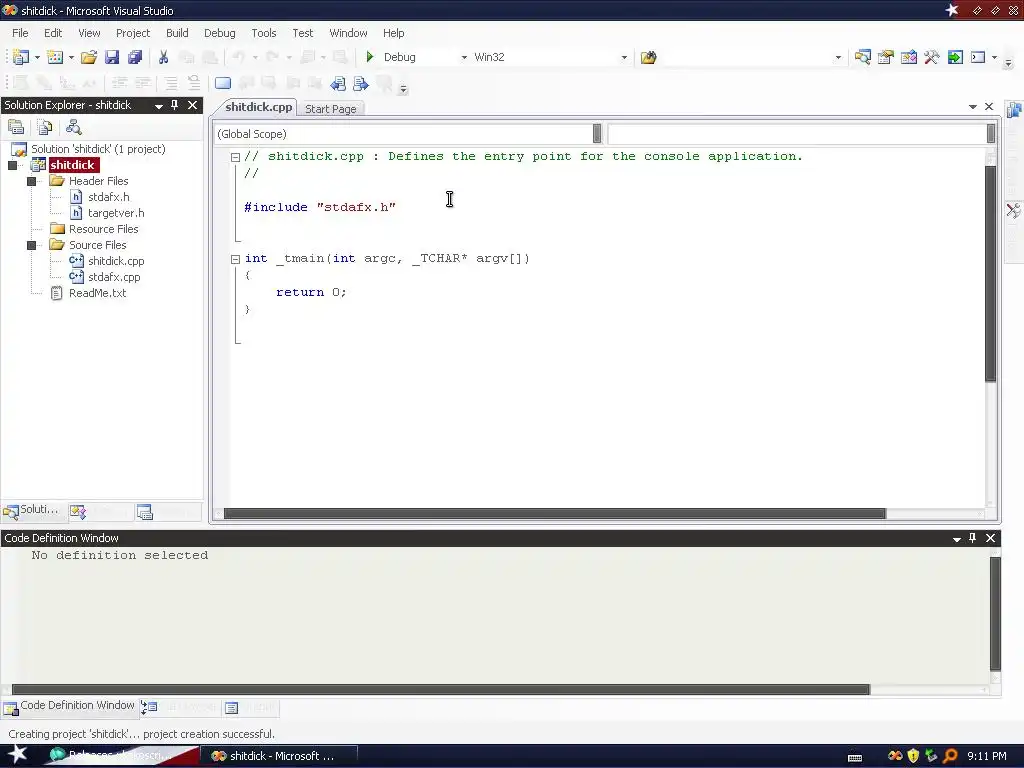Click the Code Definition Window horizontal scrollbar

point(441,690)
